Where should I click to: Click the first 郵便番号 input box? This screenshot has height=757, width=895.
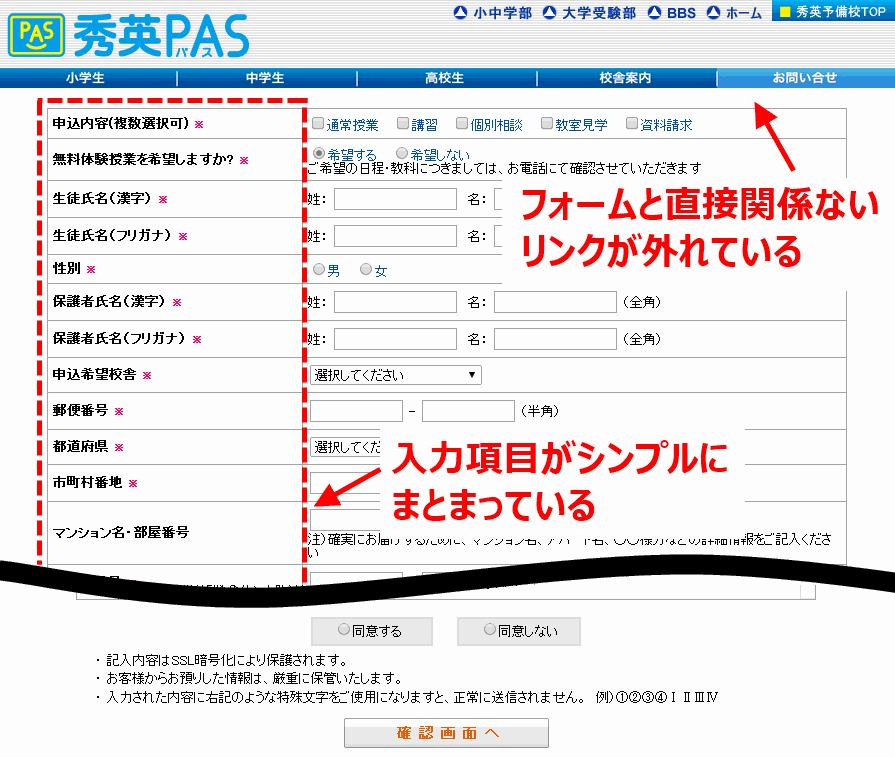pyautogui.click(x=356, y=410)
